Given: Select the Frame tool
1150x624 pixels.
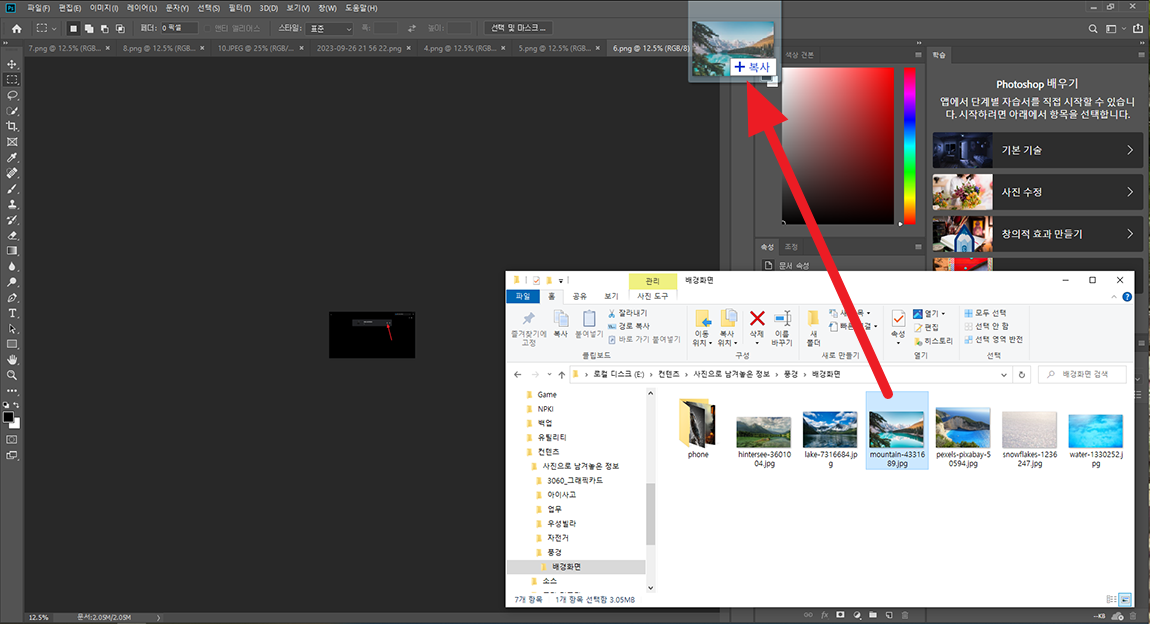Looking at the screenshot, I should tap(12, 142).
